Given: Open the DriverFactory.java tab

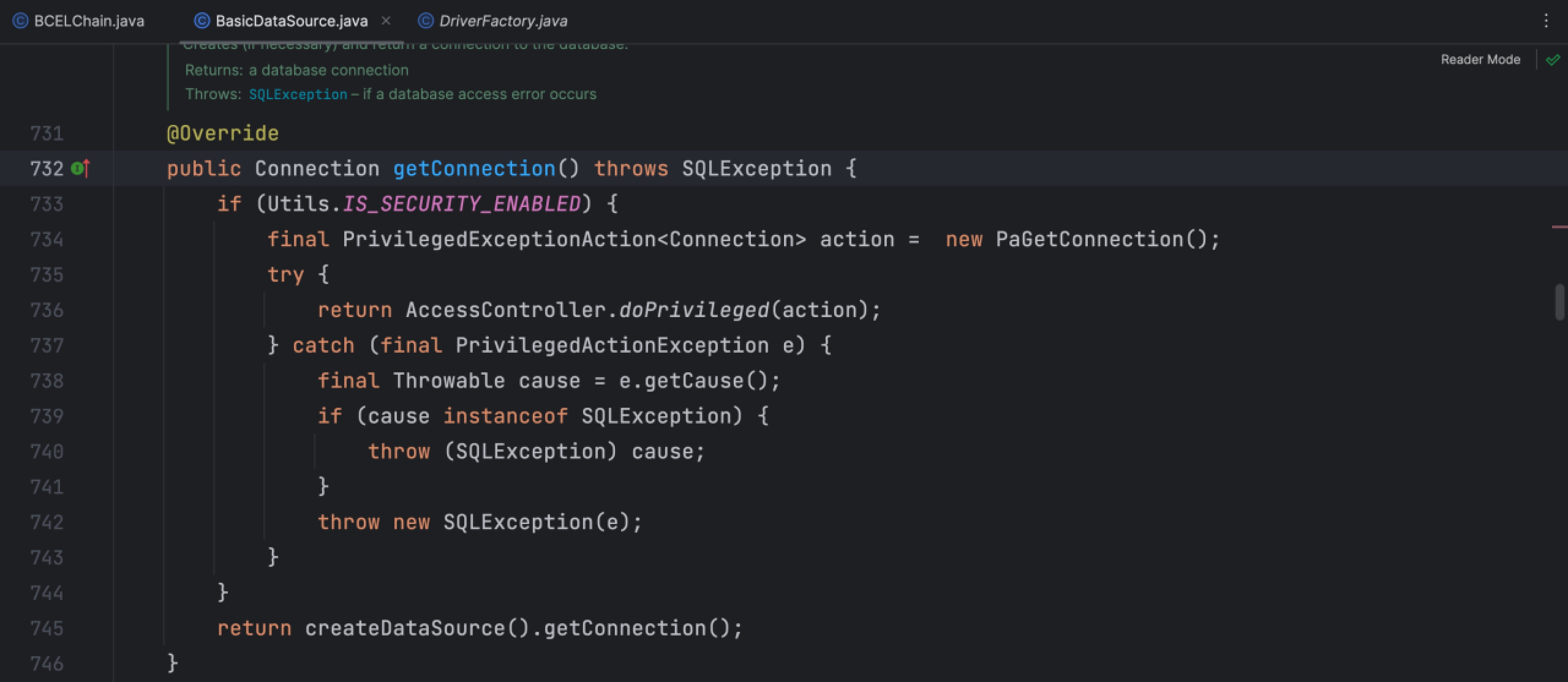Looking at the screenshot, I should pos(493,21).
